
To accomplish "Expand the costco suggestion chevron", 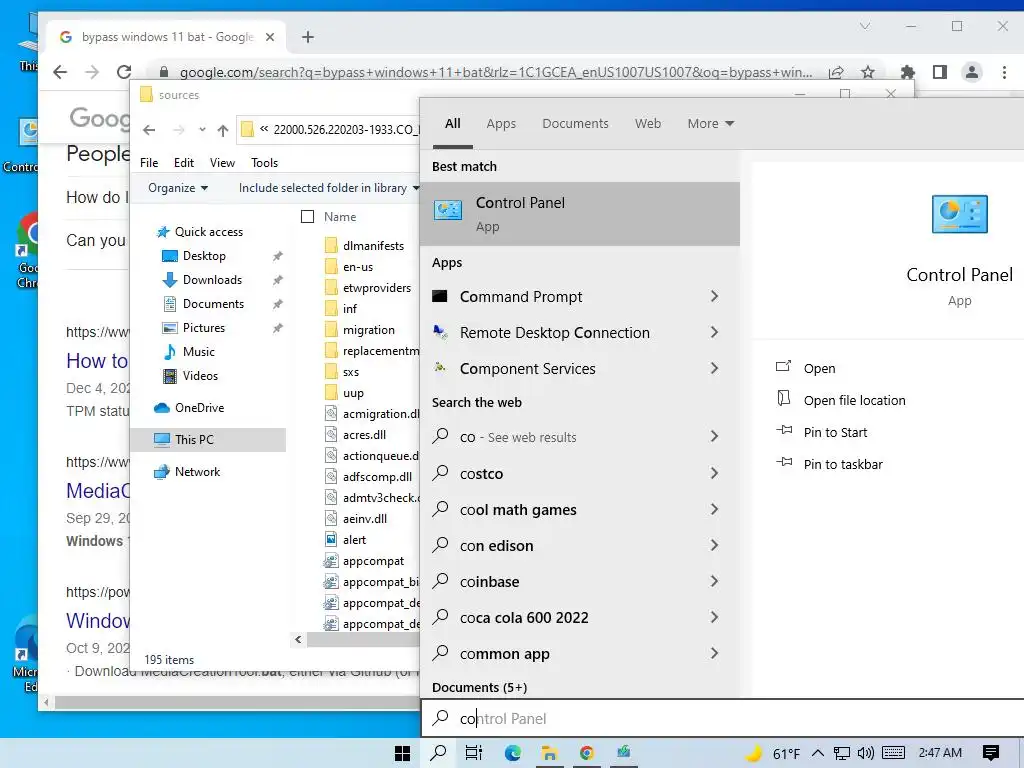I will pyautogui.click(x=714, y=473).
